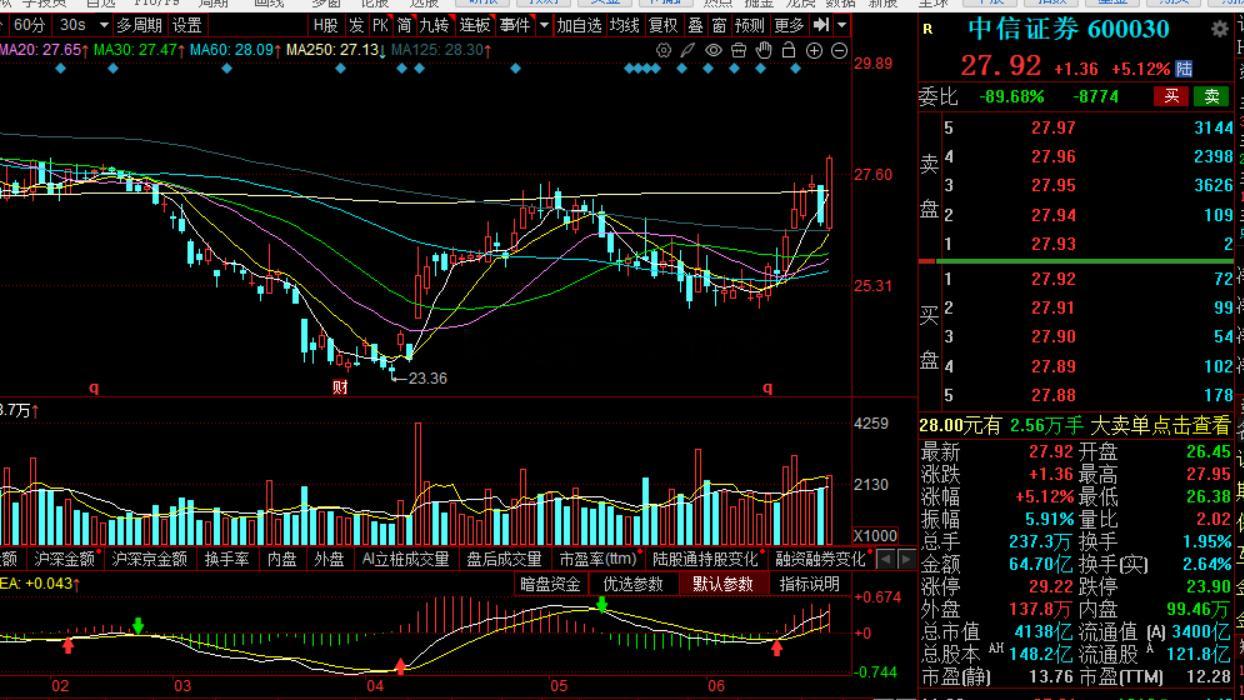Toggle the chart lock icon

pos(788,50)
